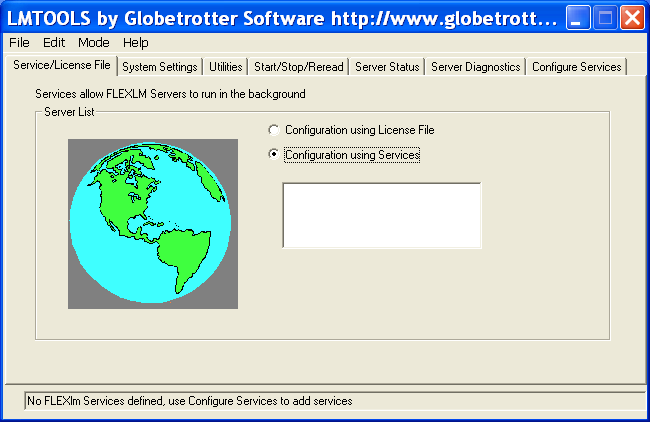650x422 pixels.
Task: Open the Help menu
Action: [136, 43]
